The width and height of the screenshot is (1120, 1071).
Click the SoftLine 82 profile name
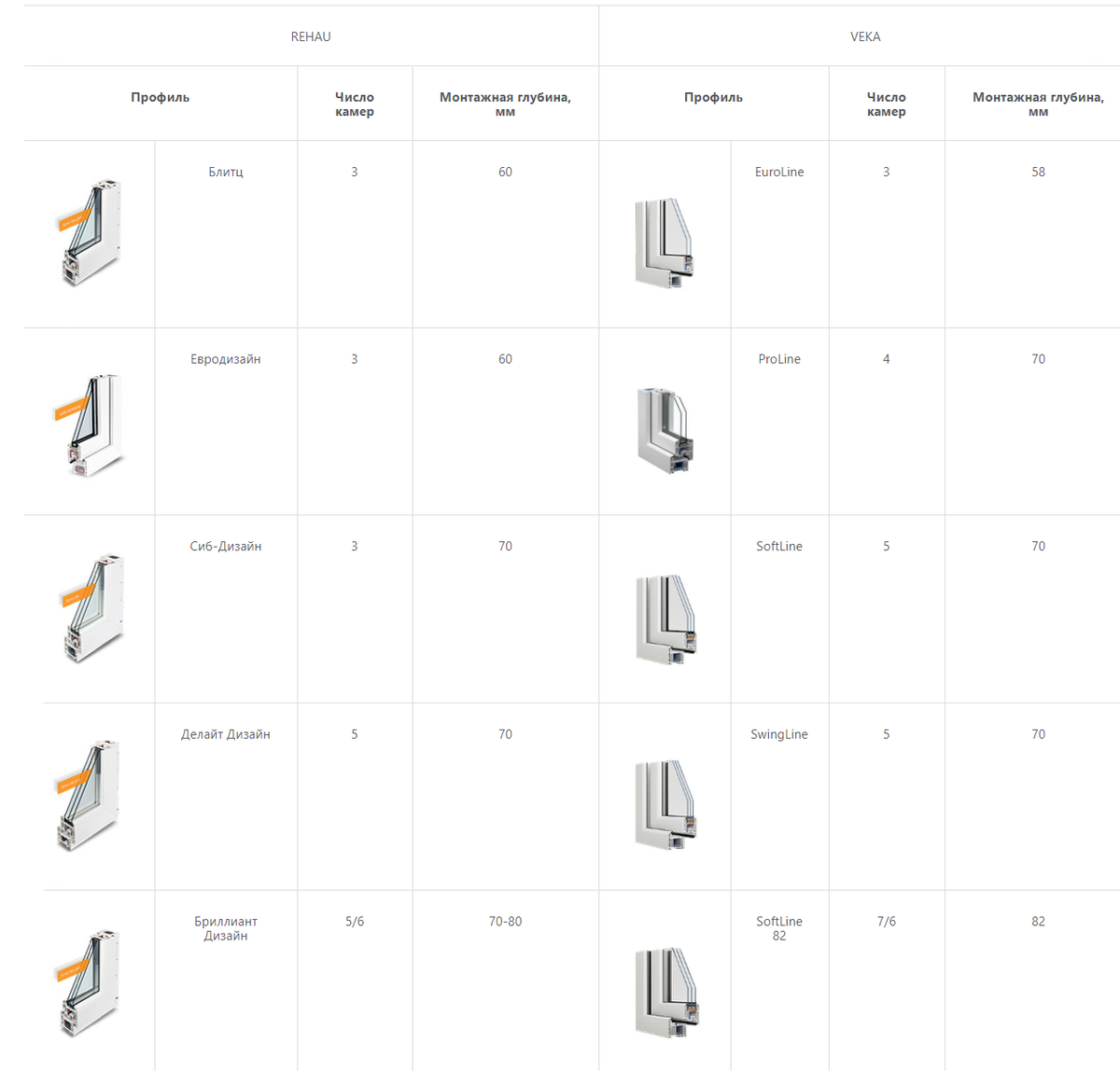point(779,928)
